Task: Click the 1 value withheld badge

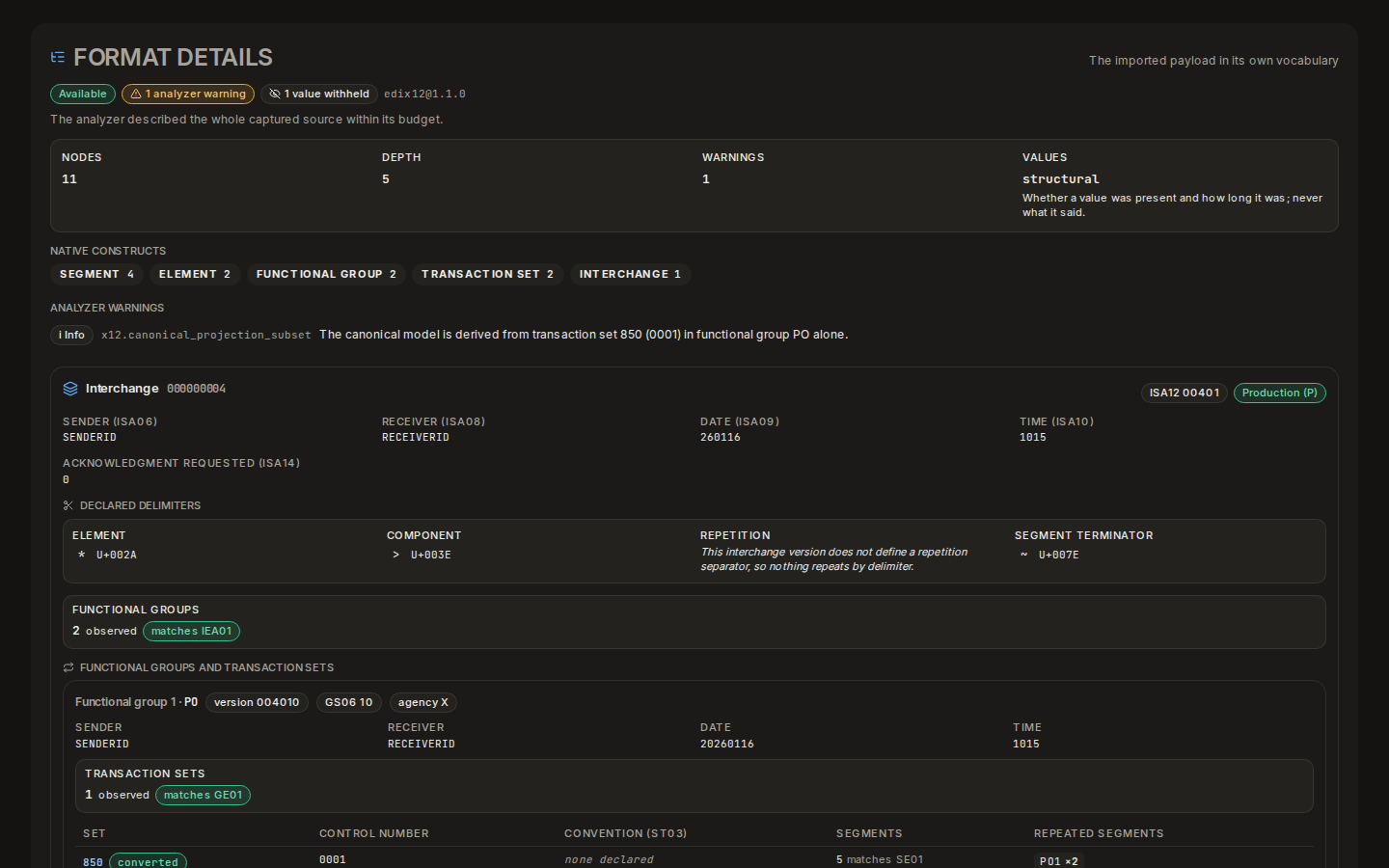Action: click(319, 95)
